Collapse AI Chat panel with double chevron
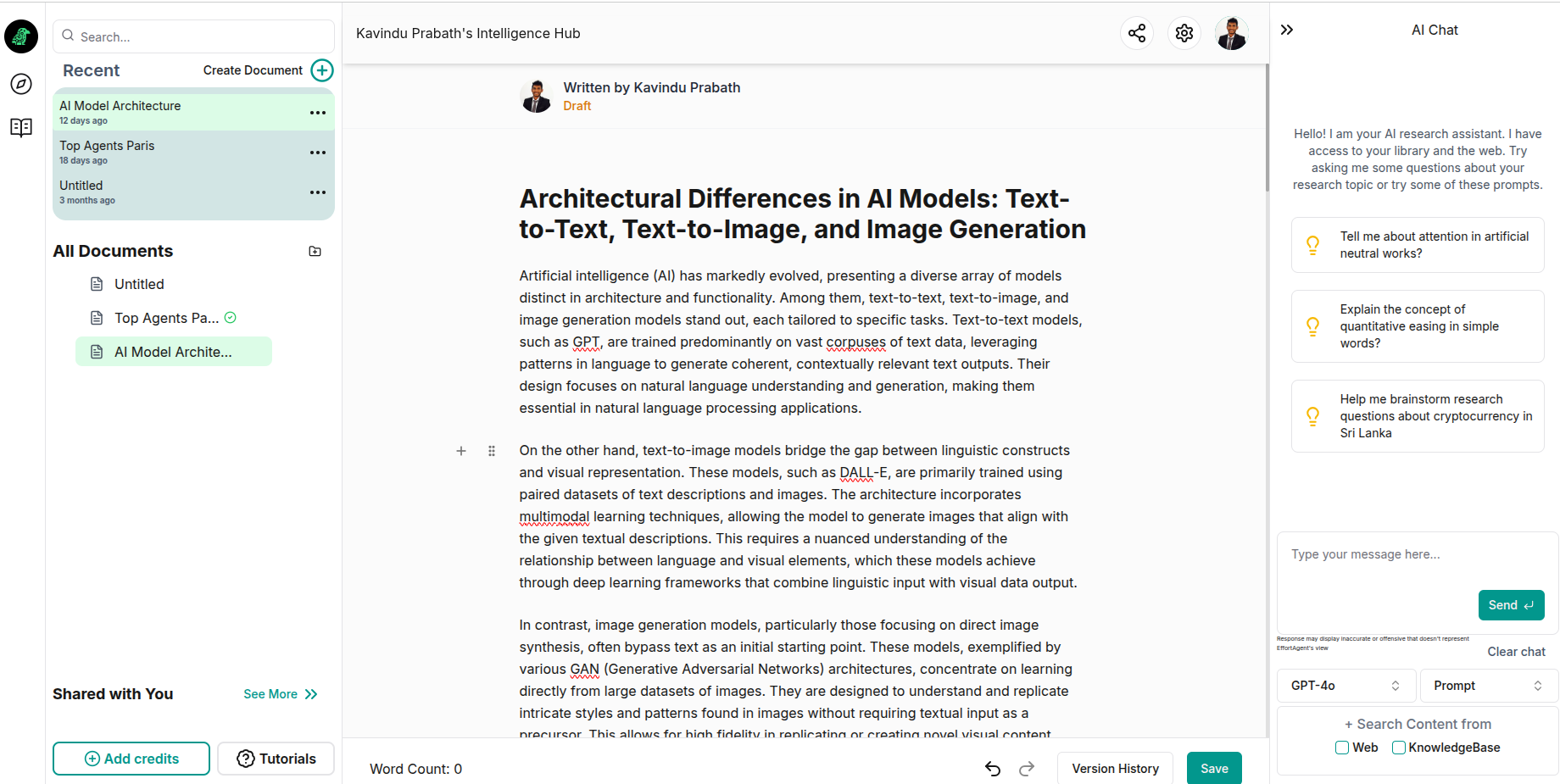1560x784 pixels. point(1287,30)
